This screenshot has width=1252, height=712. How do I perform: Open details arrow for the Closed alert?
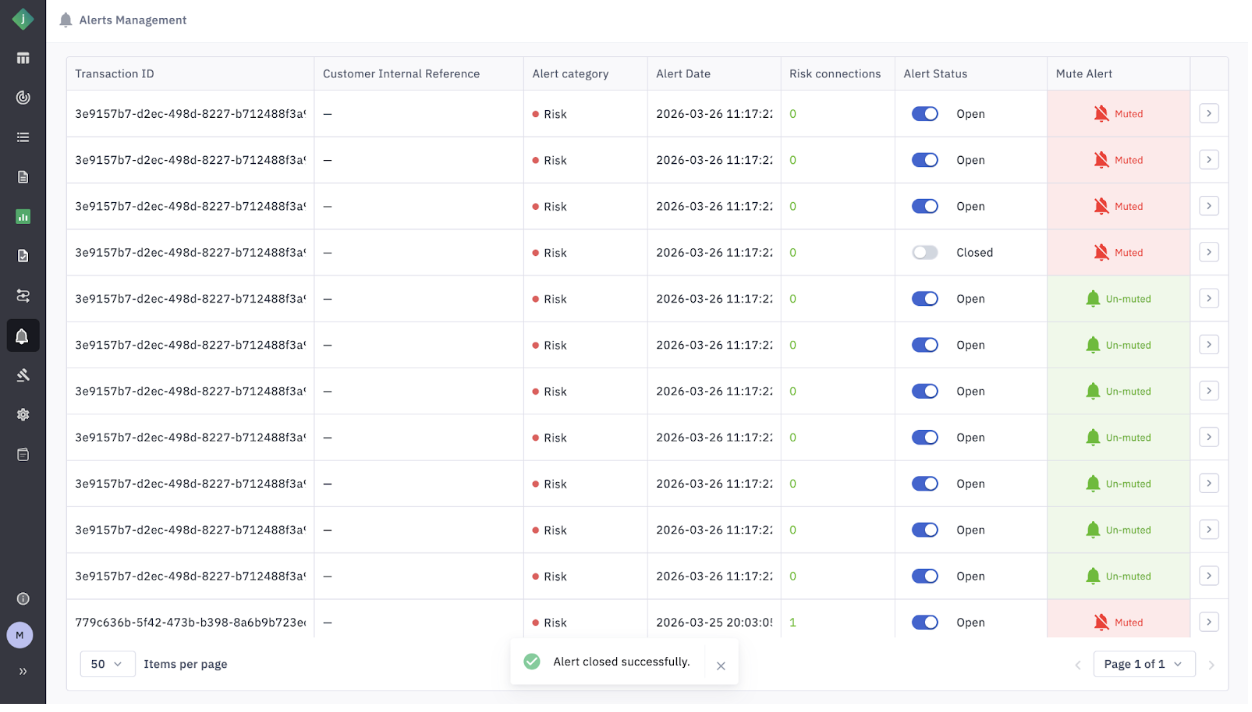click(x=1209, y=253)
